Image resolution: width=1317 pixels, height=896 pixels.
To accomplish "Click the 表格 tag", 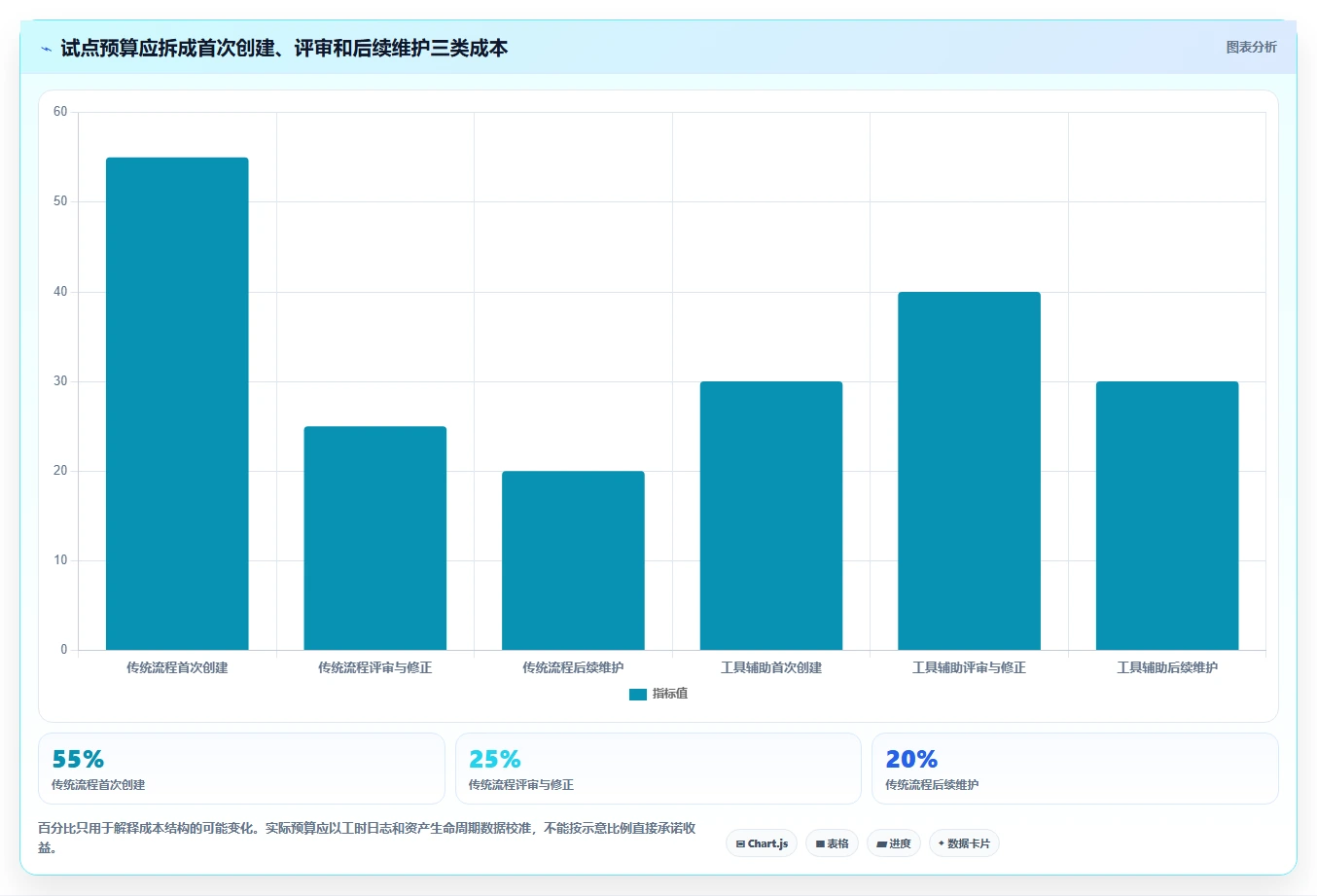I will [832, 843].
